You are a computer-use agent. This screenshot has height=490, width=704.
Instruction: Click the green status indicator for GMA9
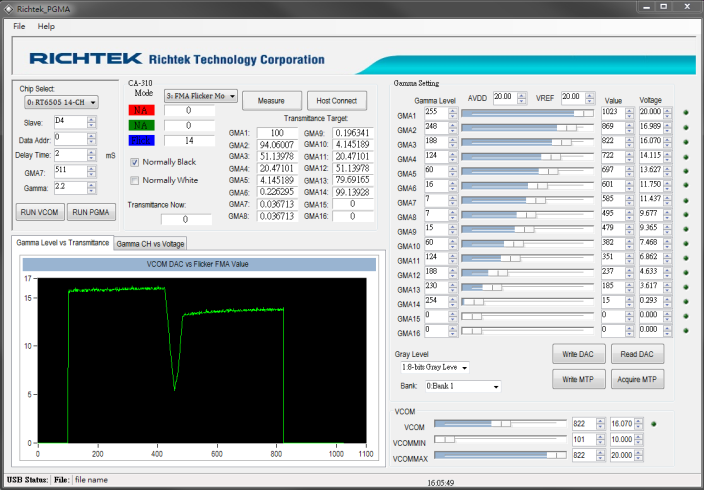[686, 229]
